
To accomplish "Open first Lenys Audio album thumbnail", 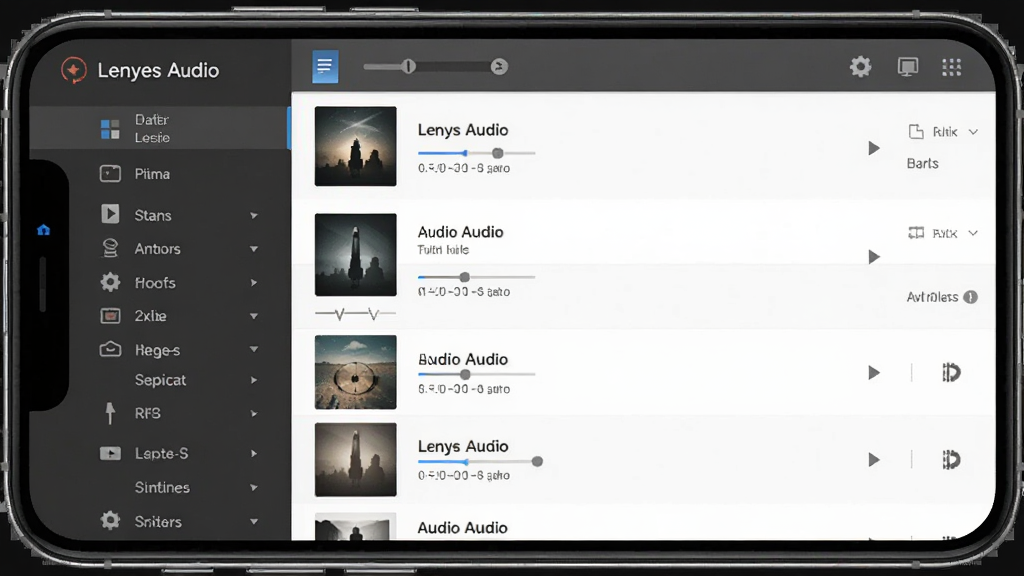I will point(355,146).
